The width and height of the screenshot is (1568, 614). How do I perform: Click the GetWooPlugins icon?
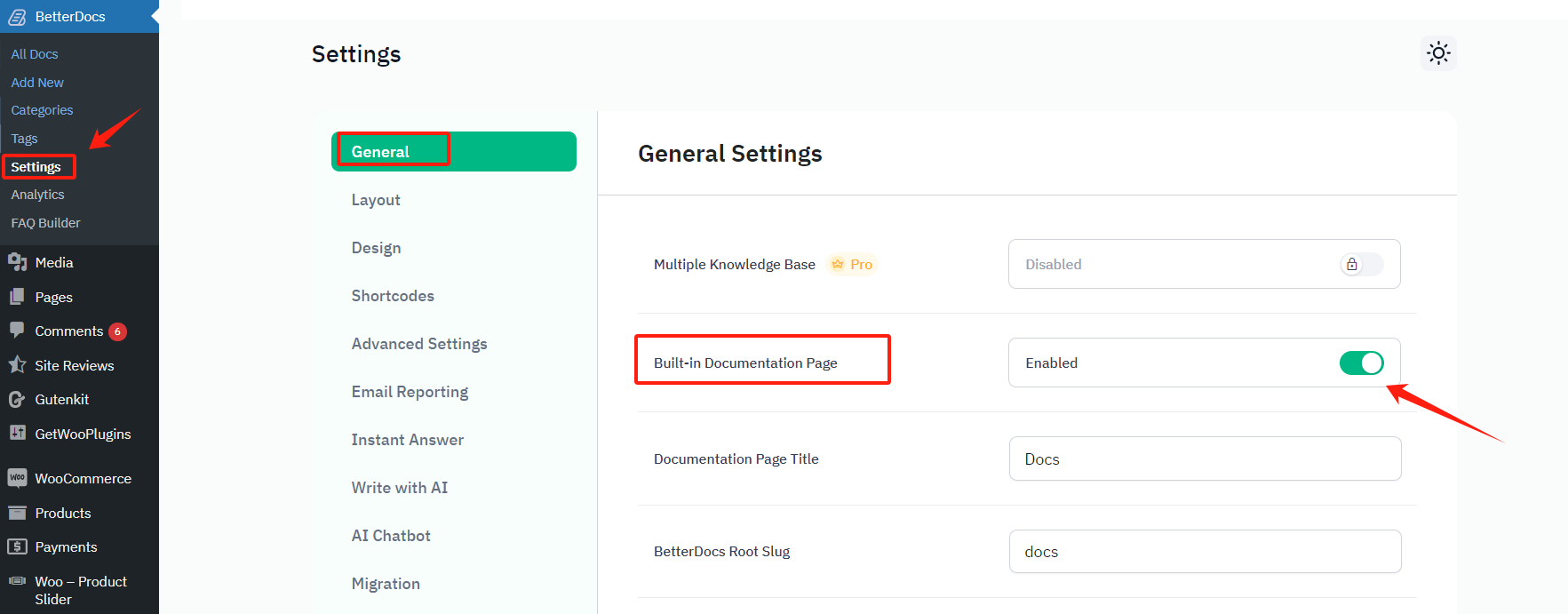(17, 433)
